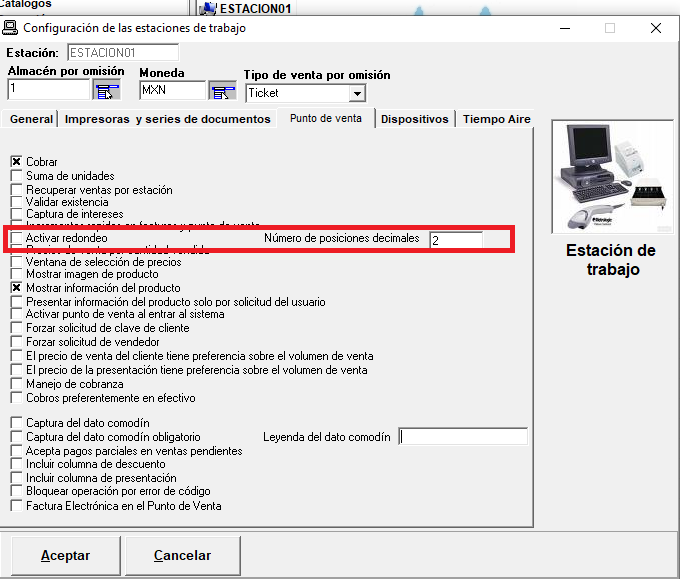
Task: Enable Suma de unidades
Action: (16, 176)
